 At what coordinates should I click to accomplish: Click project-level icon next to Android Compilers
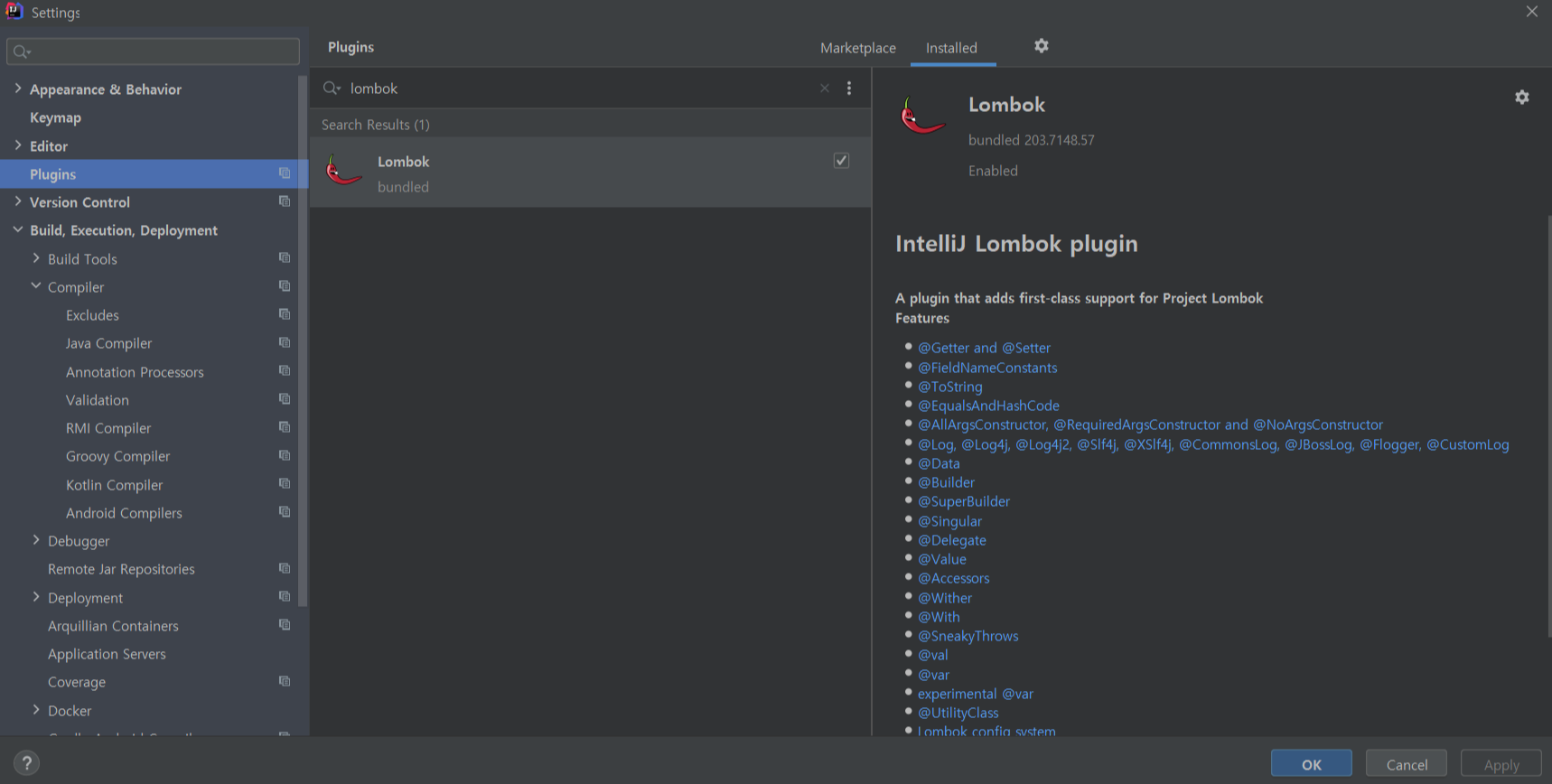(285, 512)
